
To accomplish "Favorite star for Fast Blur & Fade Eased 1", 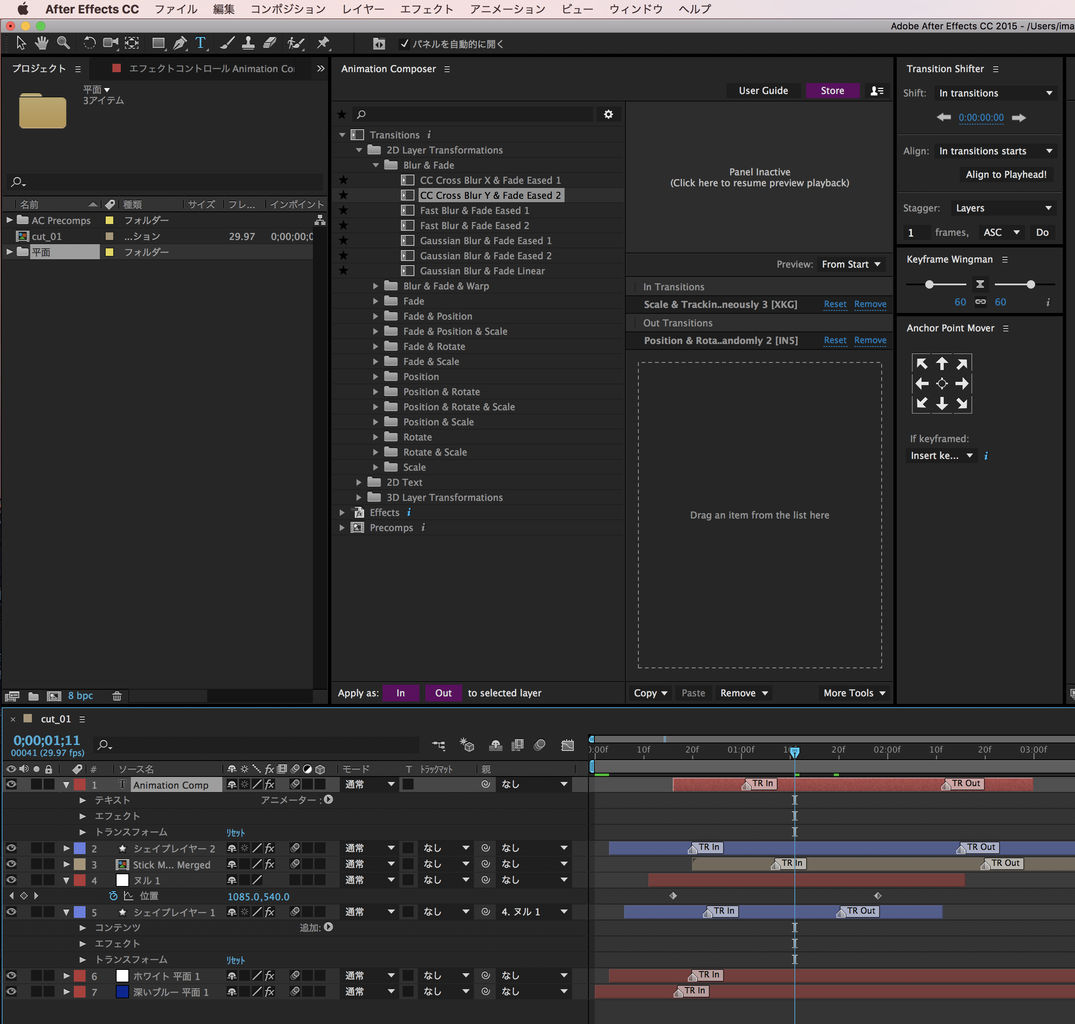I will click(343, 210).
